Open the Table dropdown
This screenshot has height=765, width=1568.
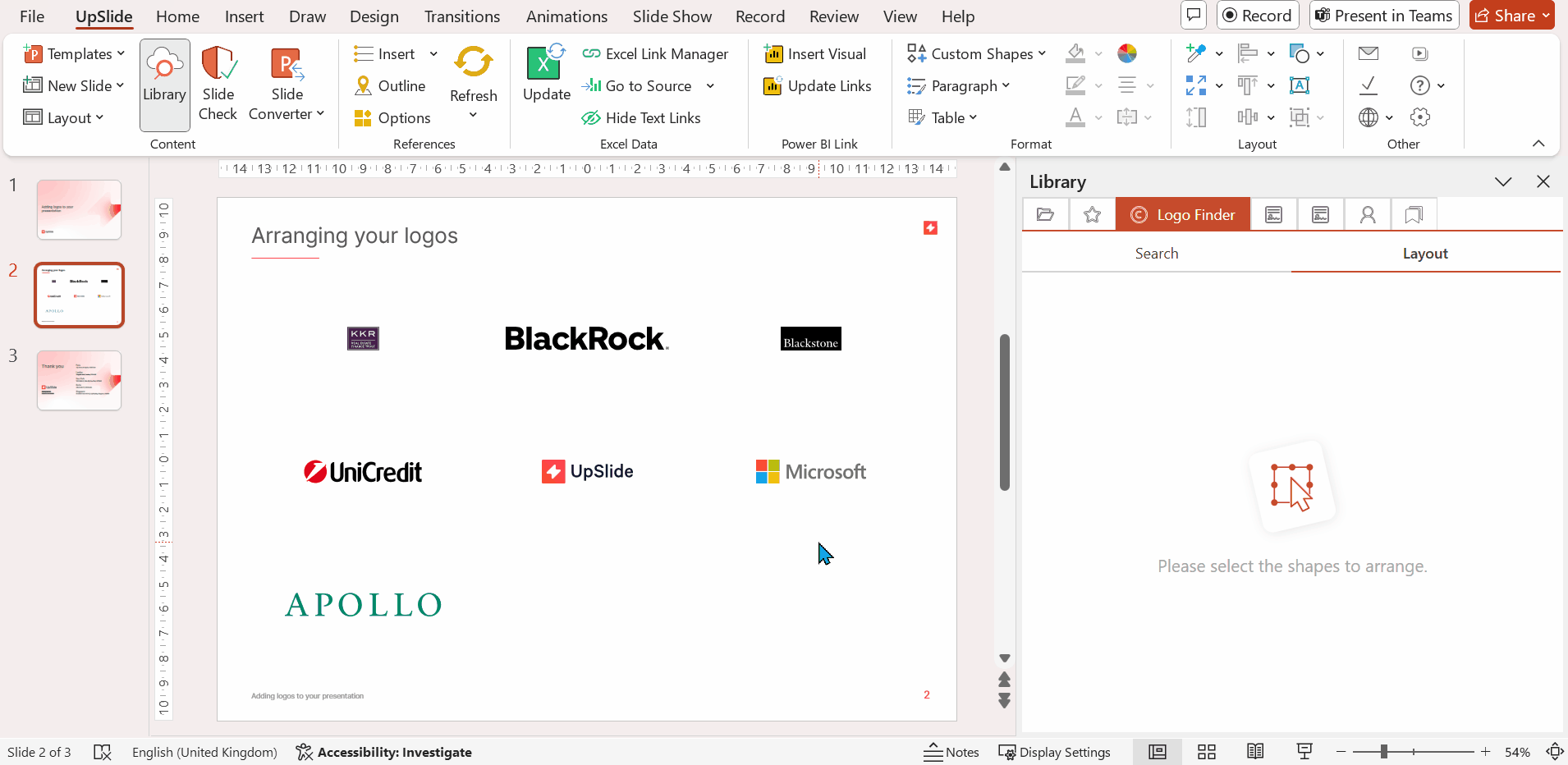[942, 117]
